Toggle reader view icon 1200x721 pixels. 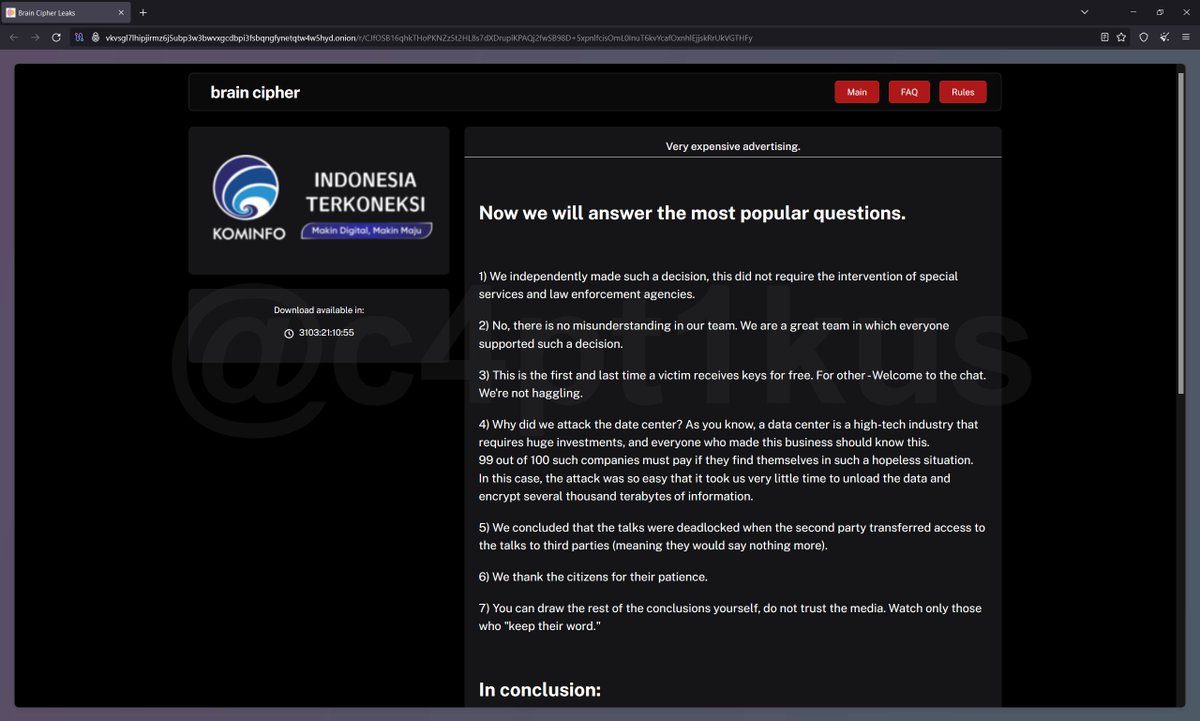tap(1104, 37)
